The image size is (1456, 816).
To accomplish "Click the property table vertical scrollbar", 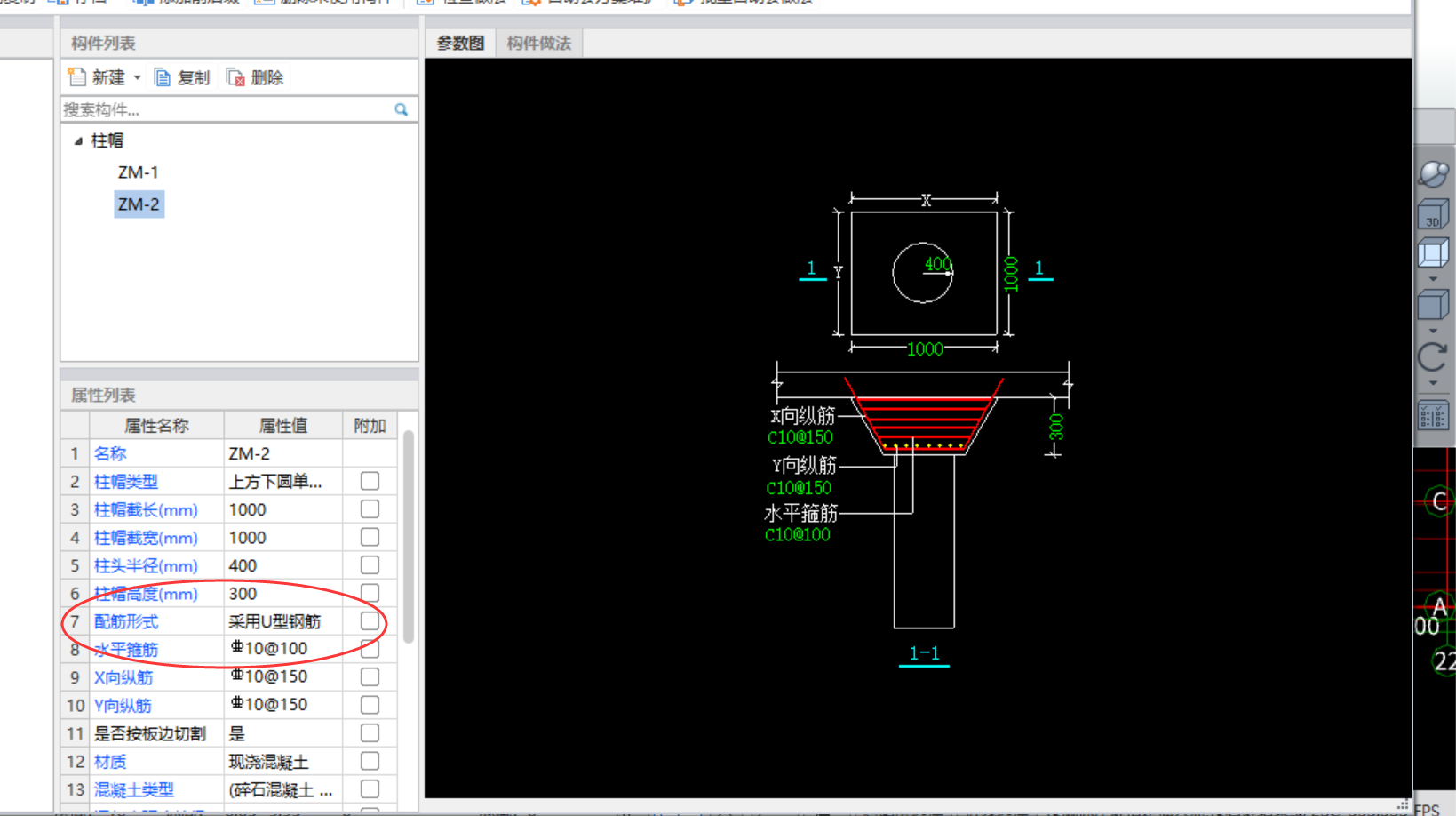I will click(409, 536).
